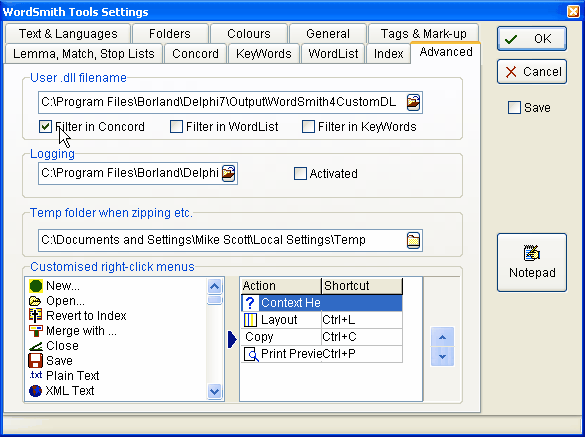This screenshot has width=585, height=437.
Task: Click the Ctrl+C shortcut cell
Action: pos(362,337)
